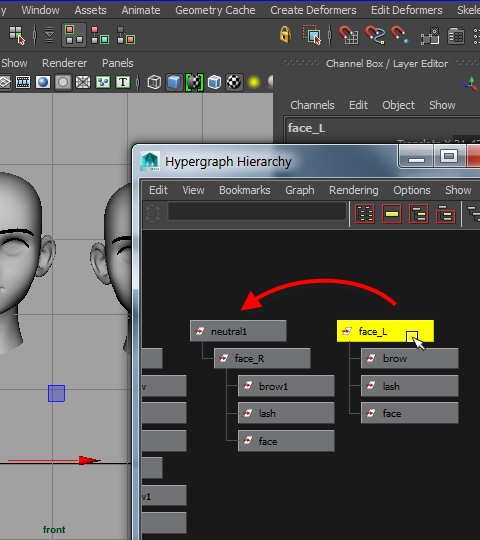
Task: Select the brow node under face_L
Action: tap(409, 359)
